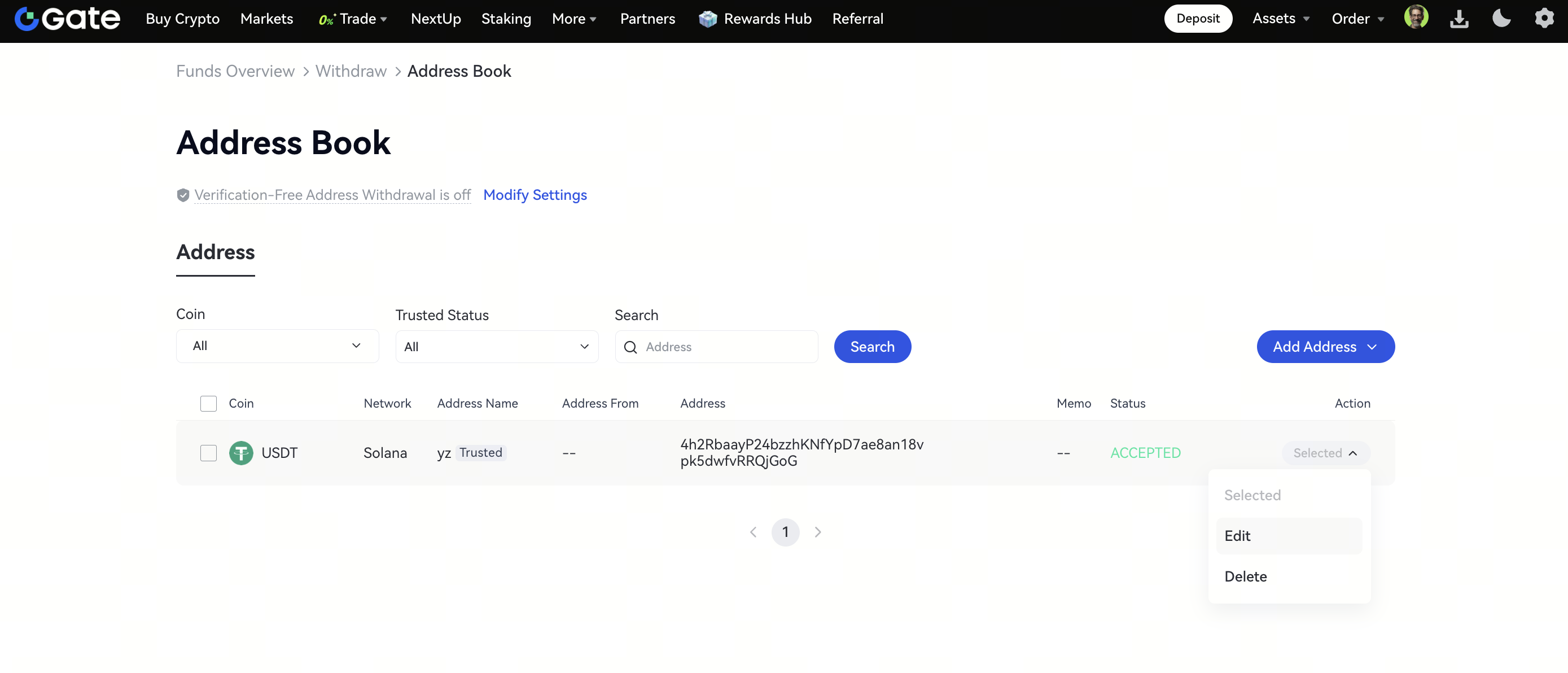Click the Gate logo icon

point(27,19)
